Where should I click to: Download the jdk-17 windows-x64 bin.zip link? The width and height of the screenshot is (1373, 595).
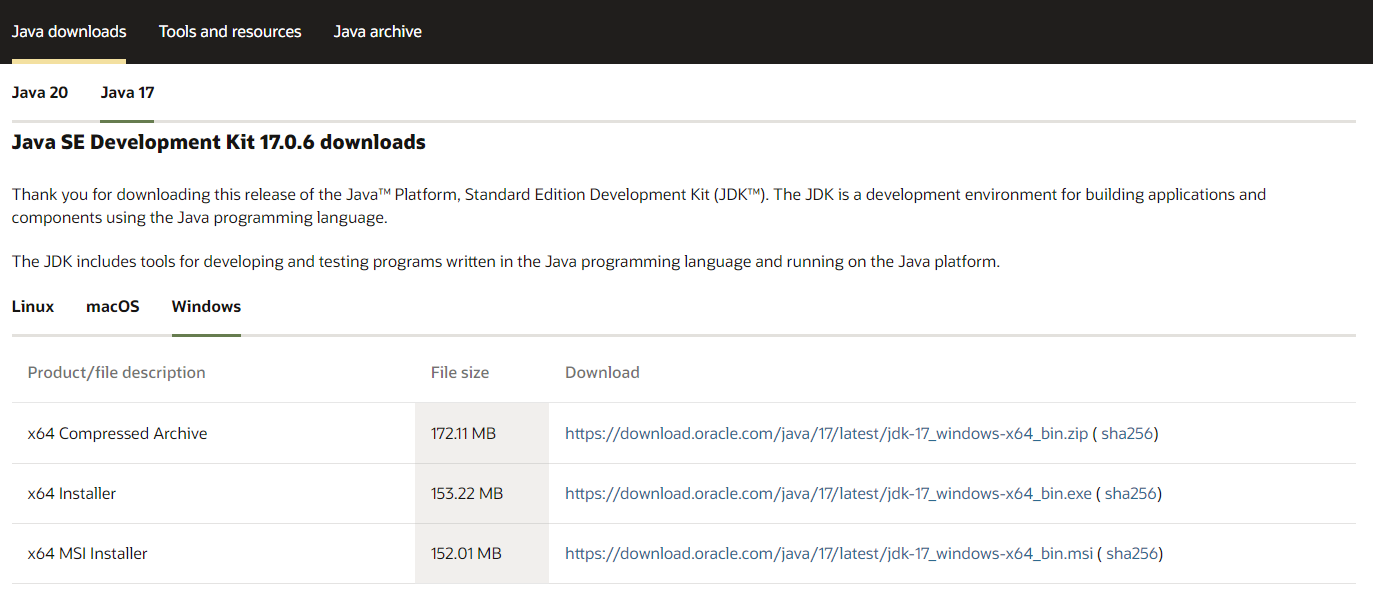tap(826, 434)
